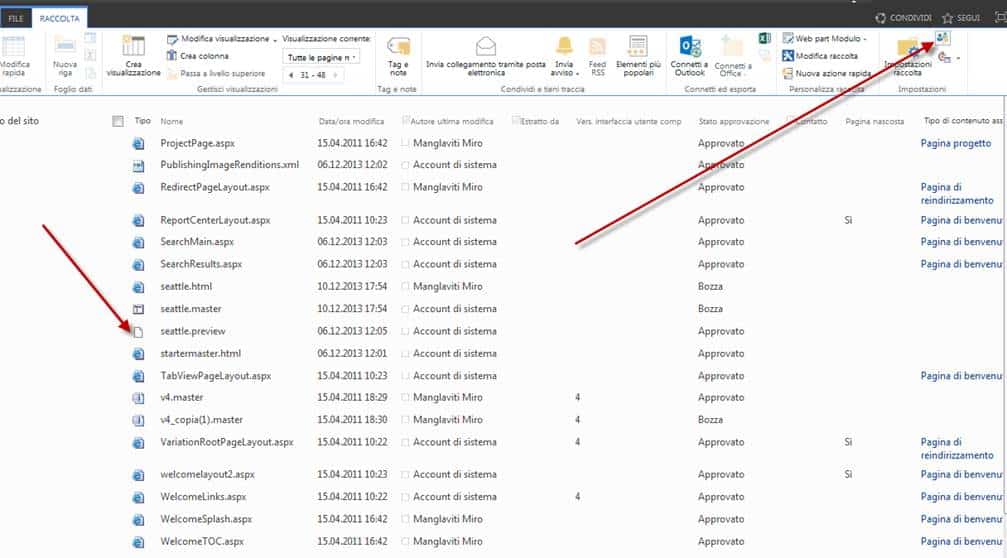Open the startermaster.html file
1007x558 pixels.
coord(200,353)
